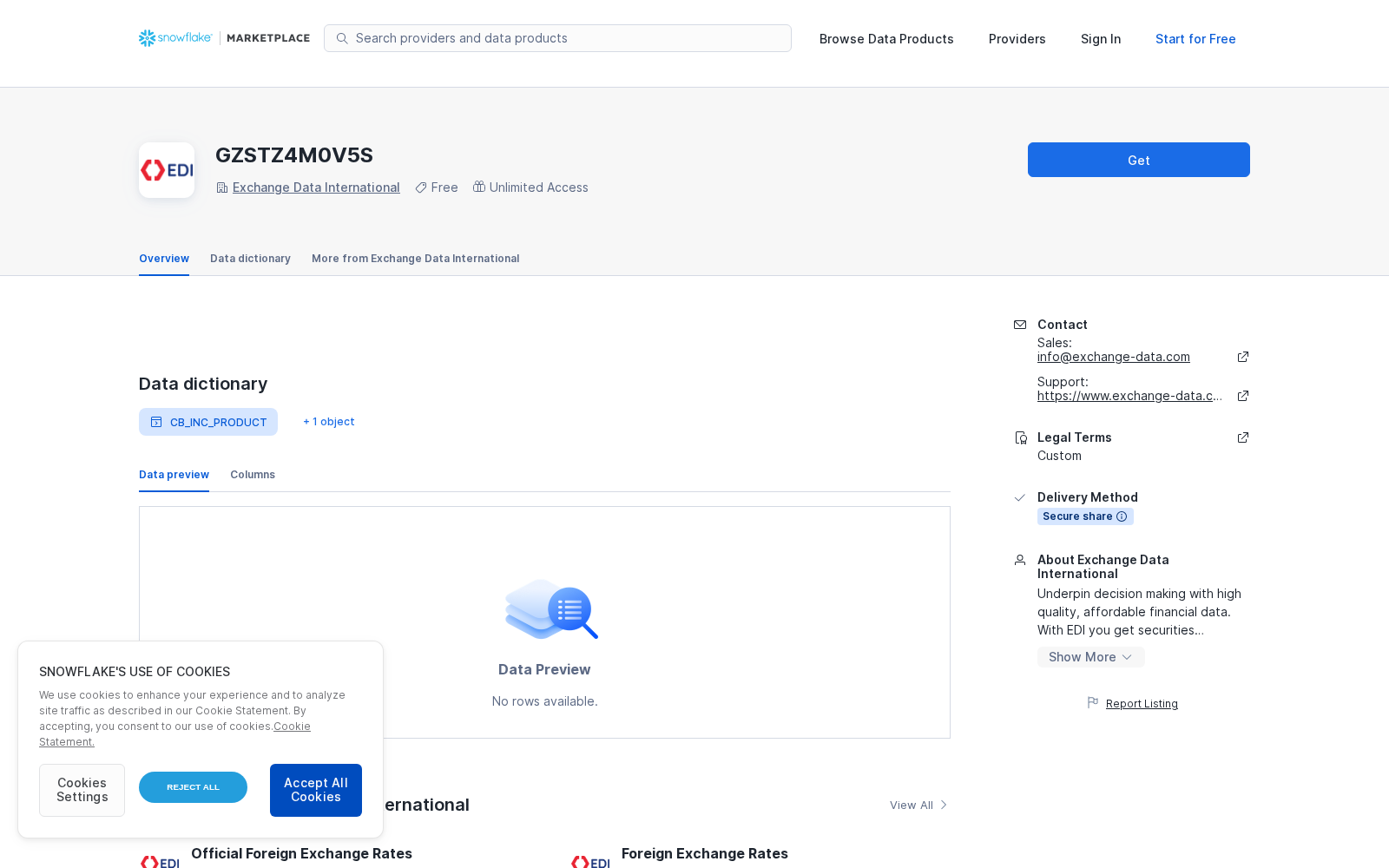This screenshot has width=1389, height=868.
Task: Click the View All chevron arrow
Action: 944,805
